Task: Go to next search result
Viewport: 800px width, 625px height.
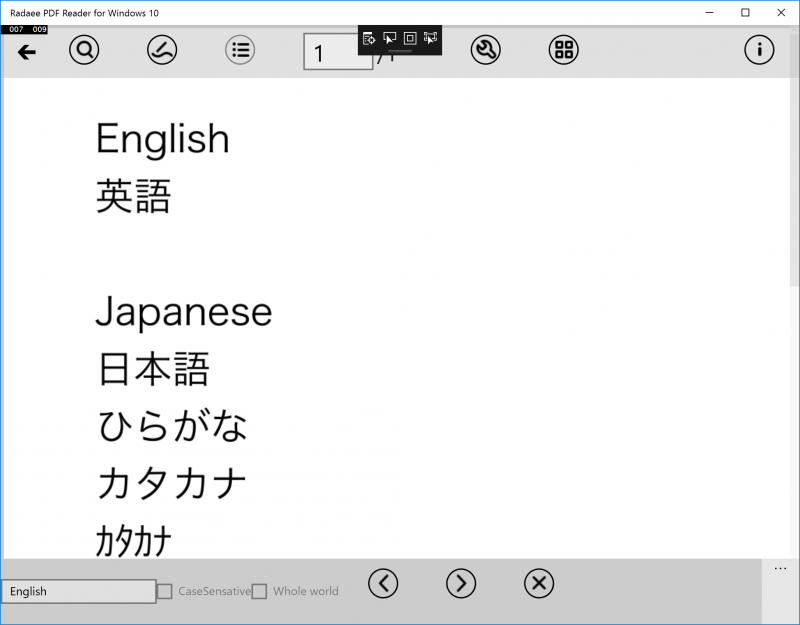Action: (461, 583)
